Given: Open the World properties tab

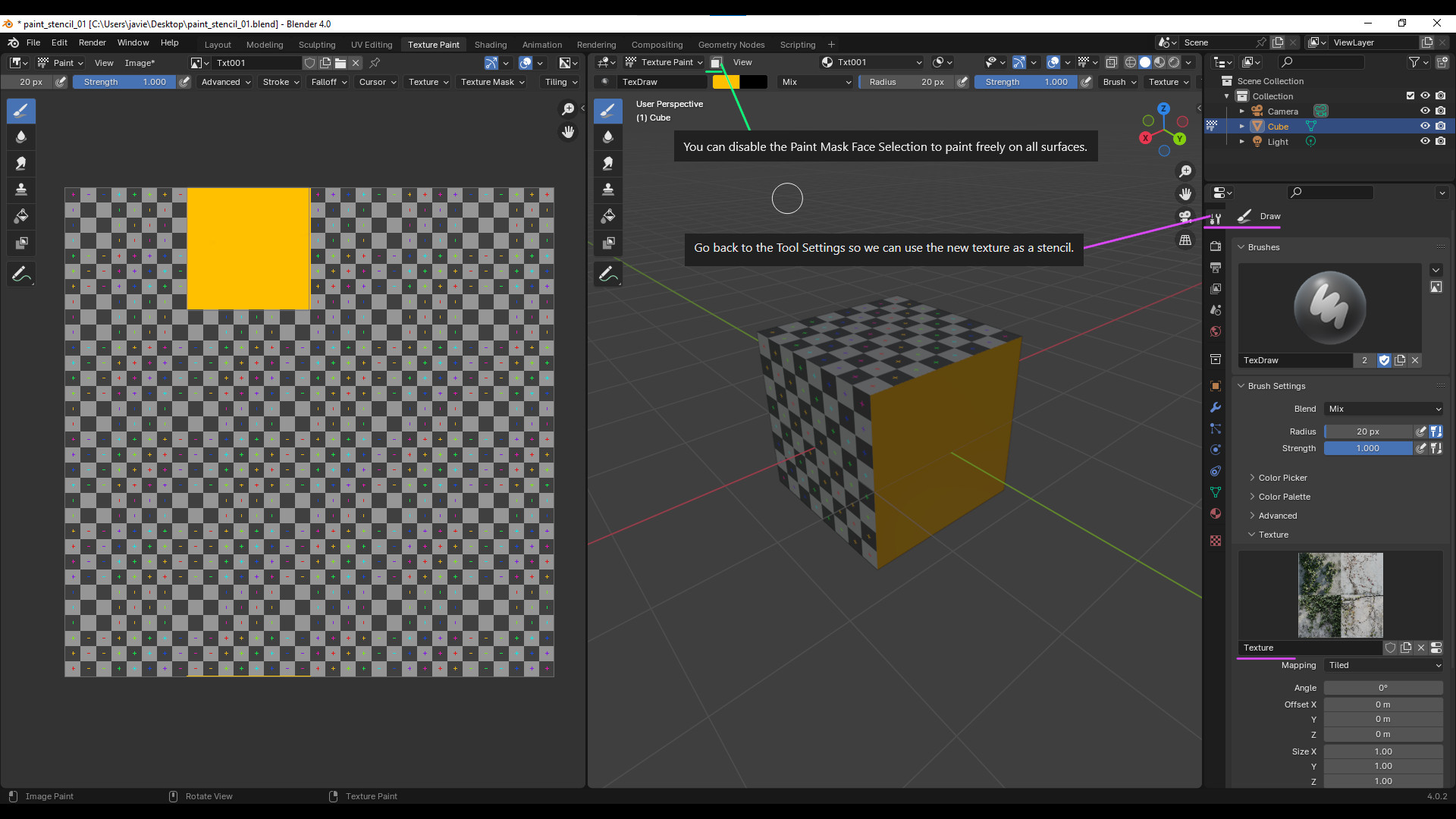Looking at the screenshot, I should pyautogui.click(x=1216, y=331).
